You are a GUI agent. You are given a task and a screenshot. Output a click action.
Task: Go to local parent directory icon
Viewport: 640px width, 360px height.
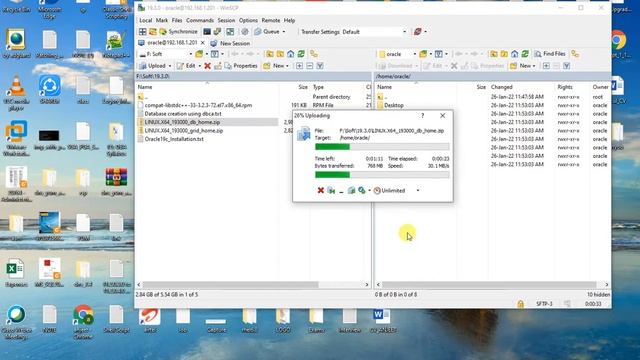269,54
